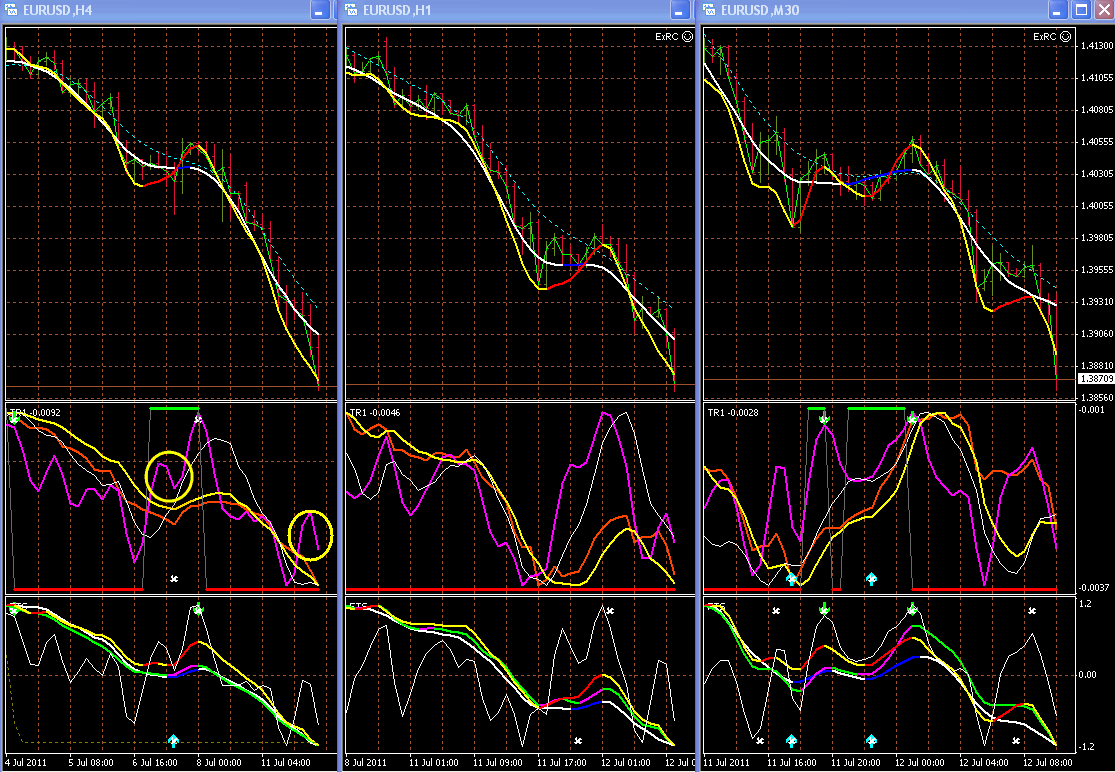Minimize the EURUSD,M30 chart window
Image resolution: width=1115 pixels, height=772 pixels.
tap(1058, 10)
